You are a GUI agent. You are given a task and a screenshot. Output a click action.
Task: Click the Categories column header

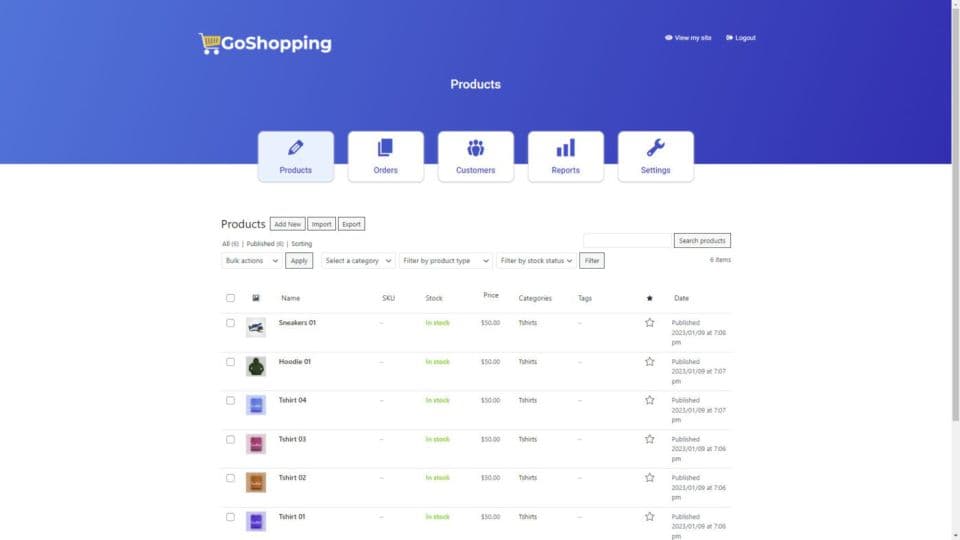click(x=535, y=298)
